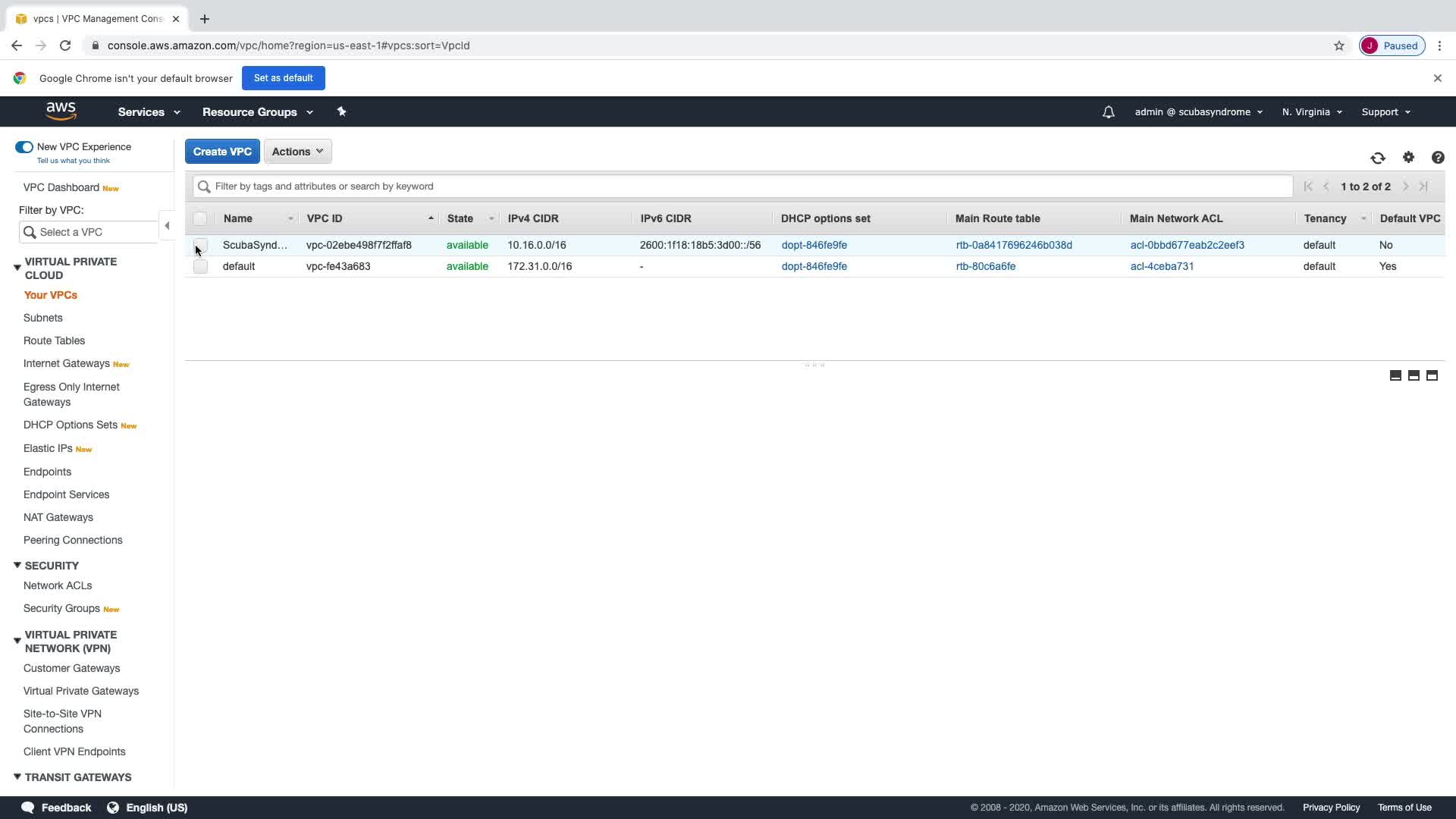This screenshot has width=1456, height=819.
Task: Open the AWS notifications bell
Action: tap(1108, 112)
